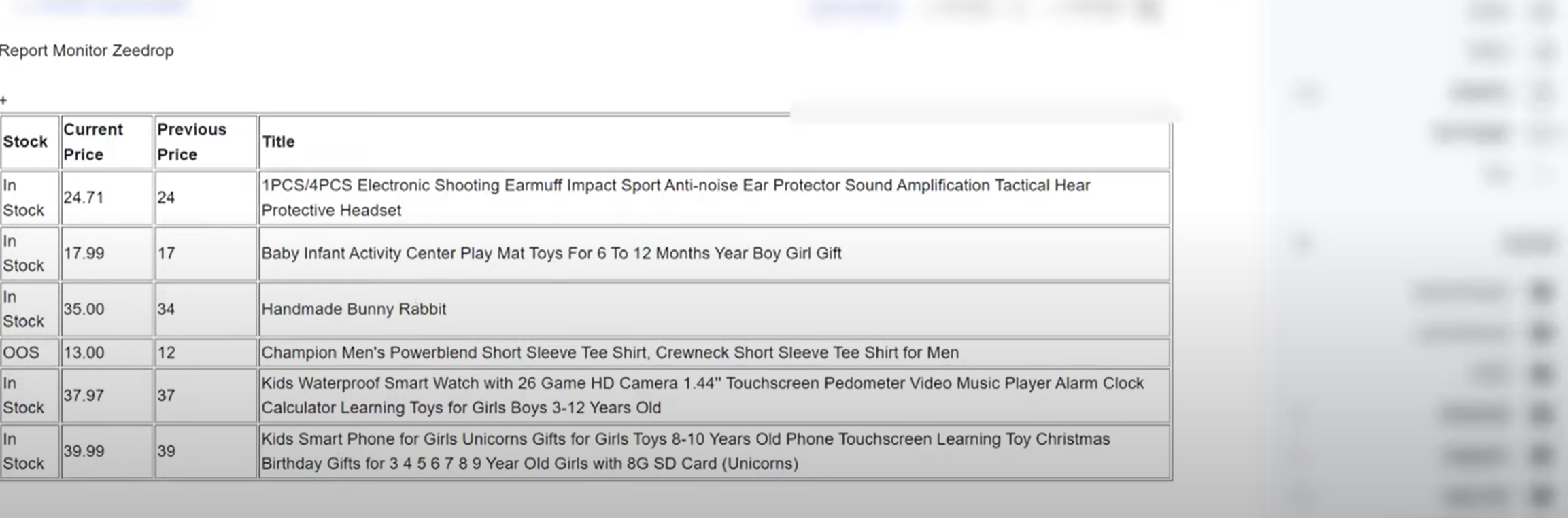Click the Current Price column header

(x=93, y=141)
